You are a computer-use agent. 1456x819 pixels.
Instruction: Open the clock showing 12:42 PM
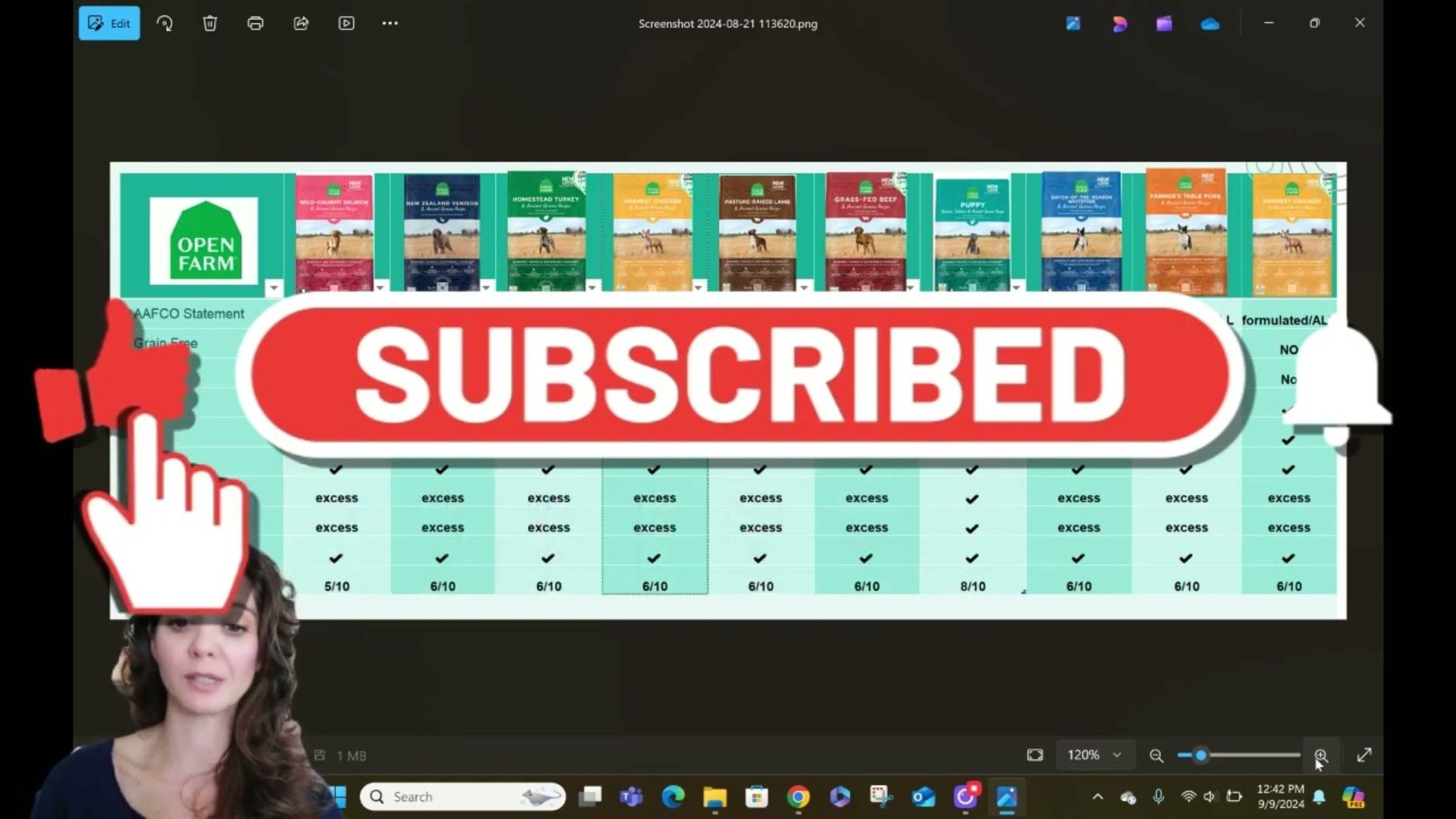(x=1281, y=797)
